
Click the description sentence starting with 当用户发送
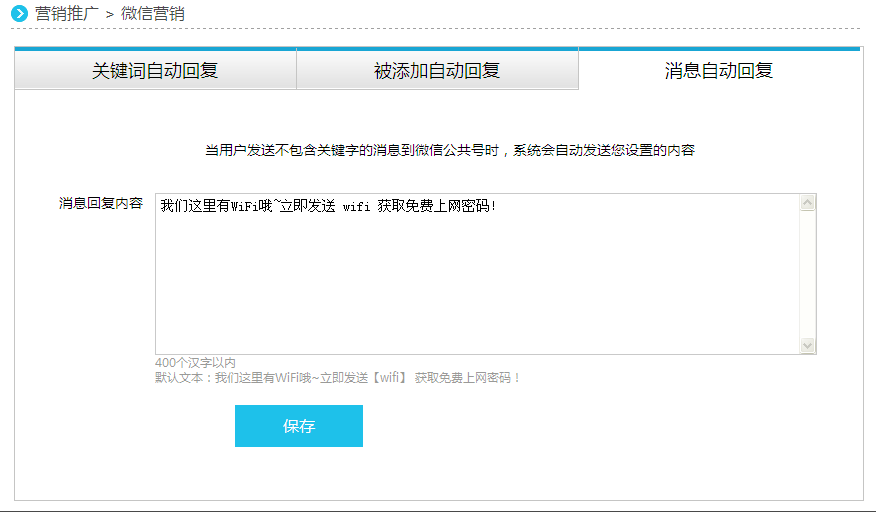click(449, 150)
